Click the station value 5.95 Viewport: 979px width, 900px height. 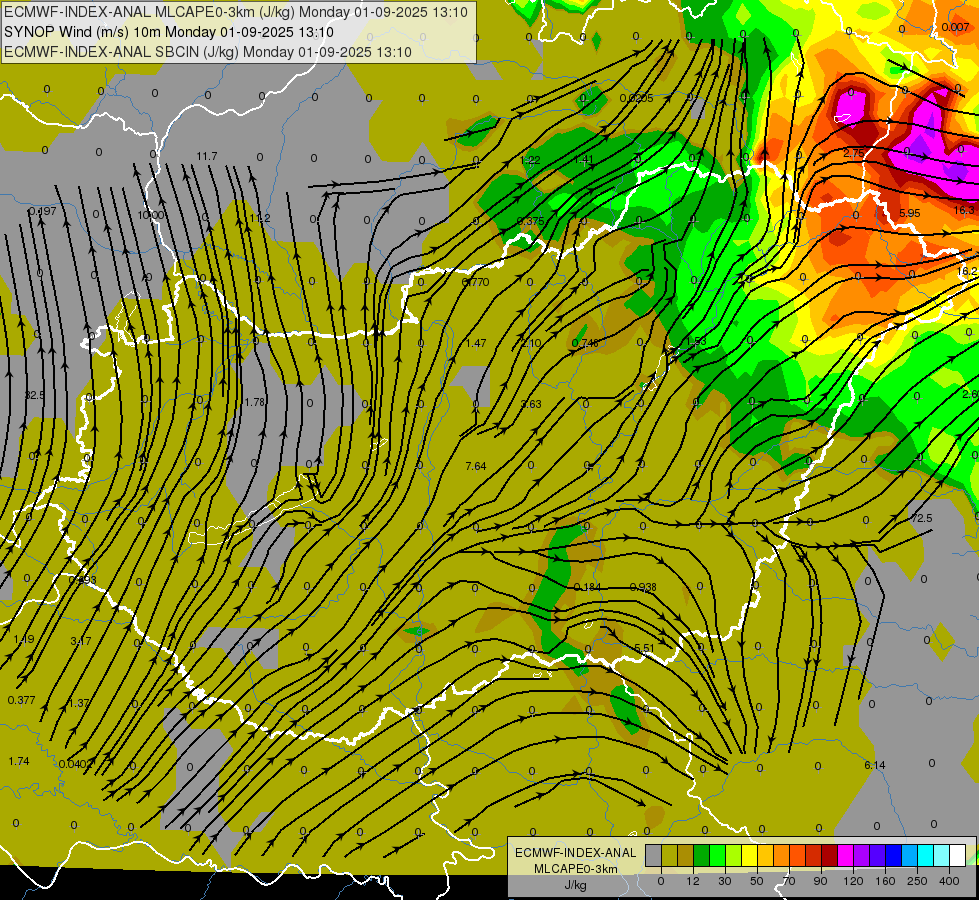pos(910,213)
